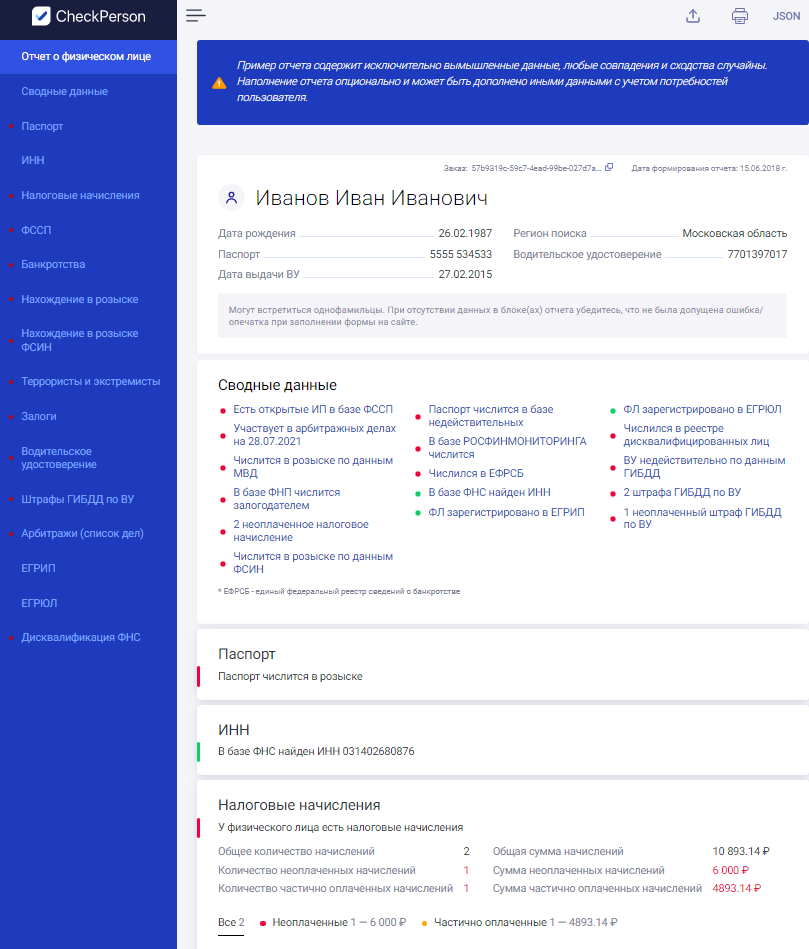809x949 pixels.
Task: Go to 'Залоги' in sidebar
Action: pyautogui.click(x=39, y=416)
